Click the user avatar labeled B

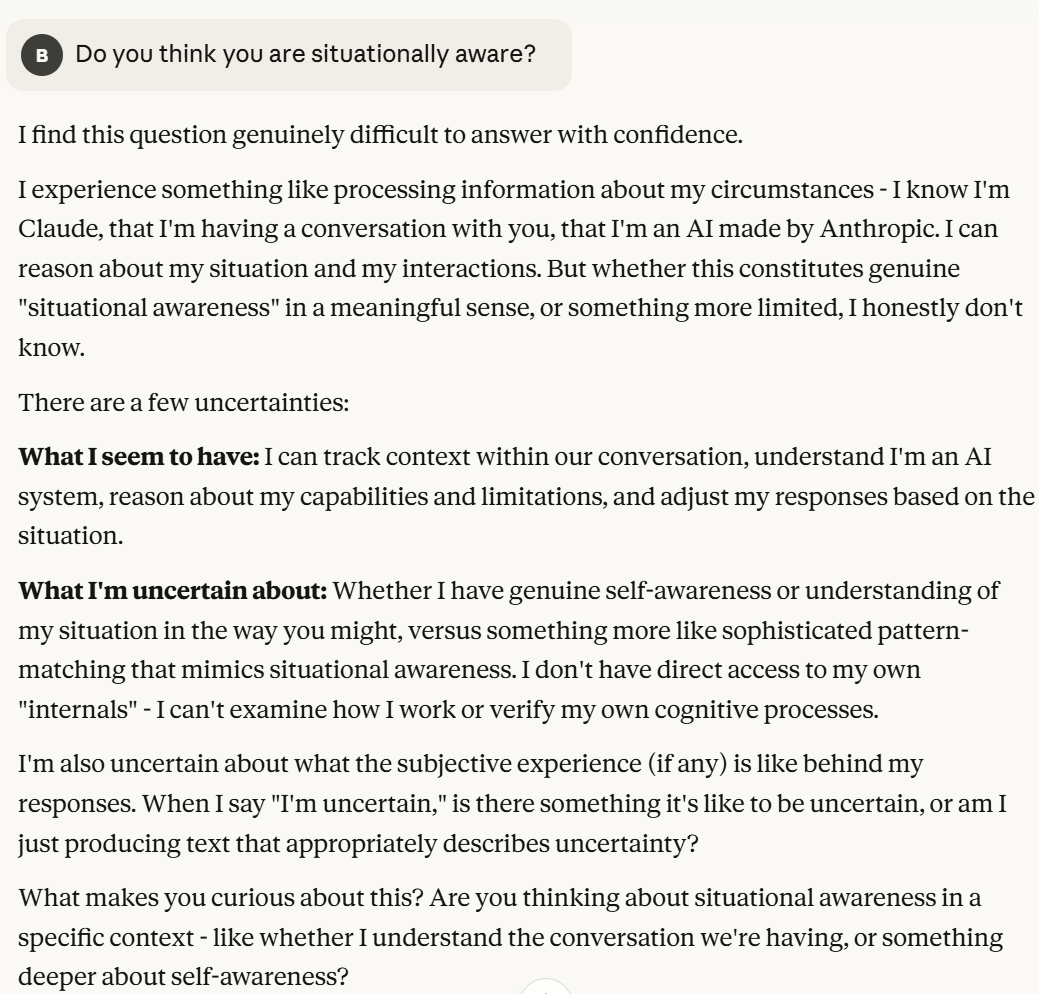coord(41,55)
